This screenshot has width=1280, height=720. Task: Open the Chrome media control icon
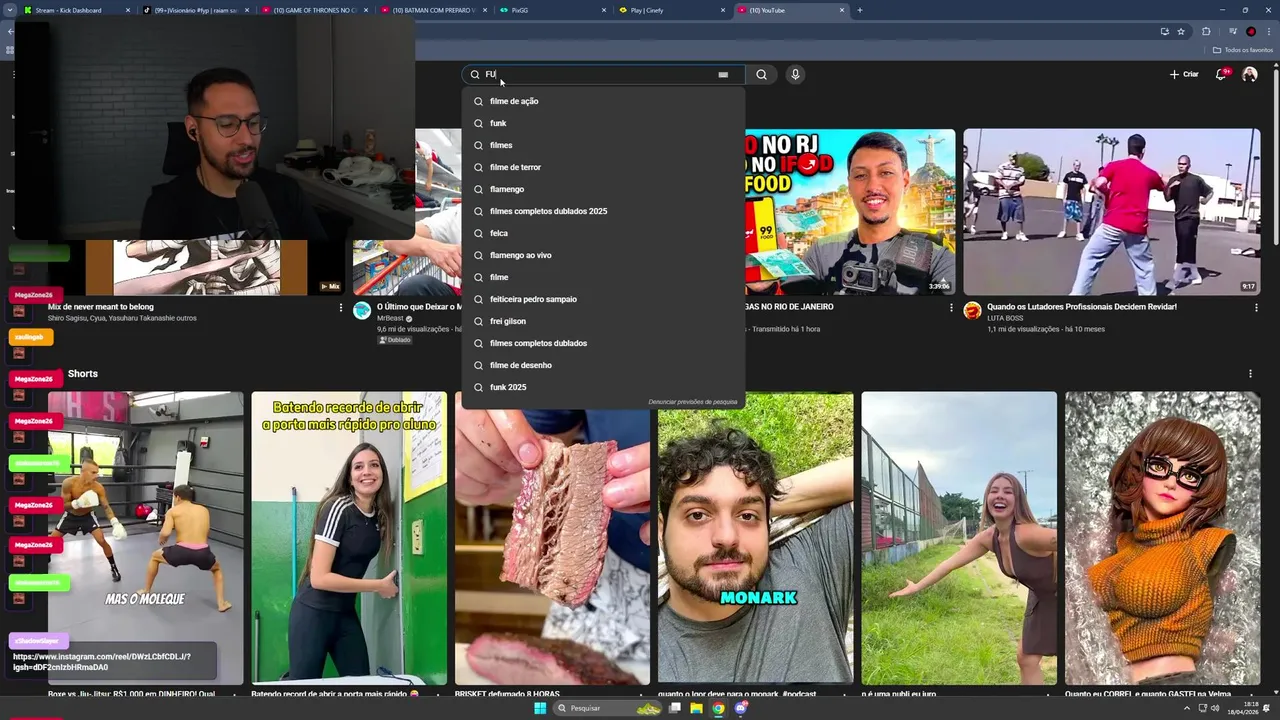(x=1232, y=31)
